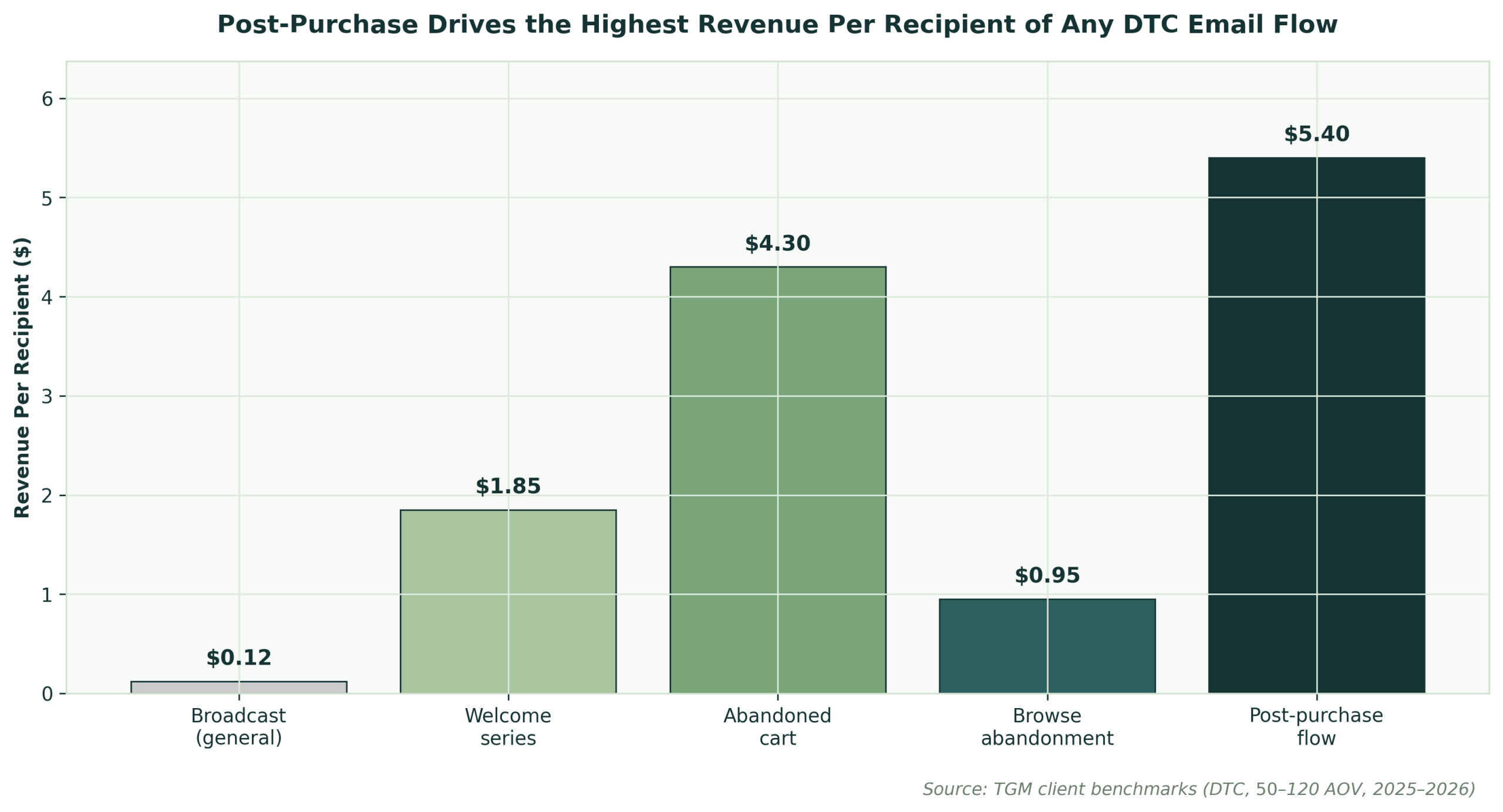Image resolution: width=1503 pixels, height=812 pixels.
Task: Click the green Abandoned cart bar
Action: [778, 480]
